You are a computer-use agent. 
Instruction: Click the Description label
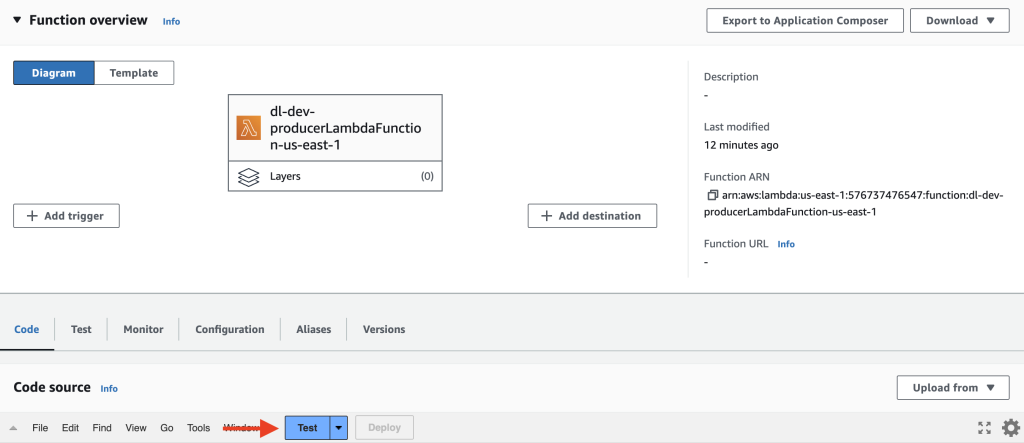pyautogui.click(x=731, y=76)
